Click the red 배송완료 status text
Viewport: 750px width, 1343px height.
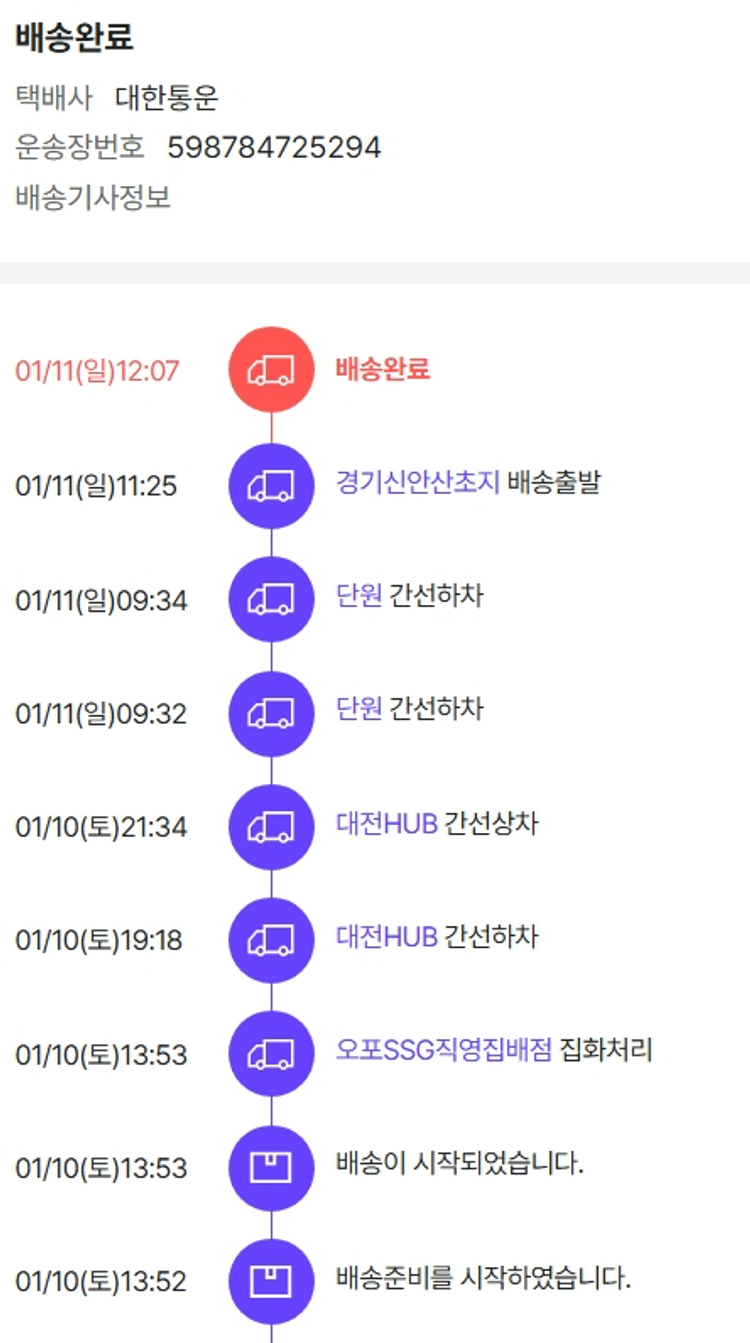point(382,369)
